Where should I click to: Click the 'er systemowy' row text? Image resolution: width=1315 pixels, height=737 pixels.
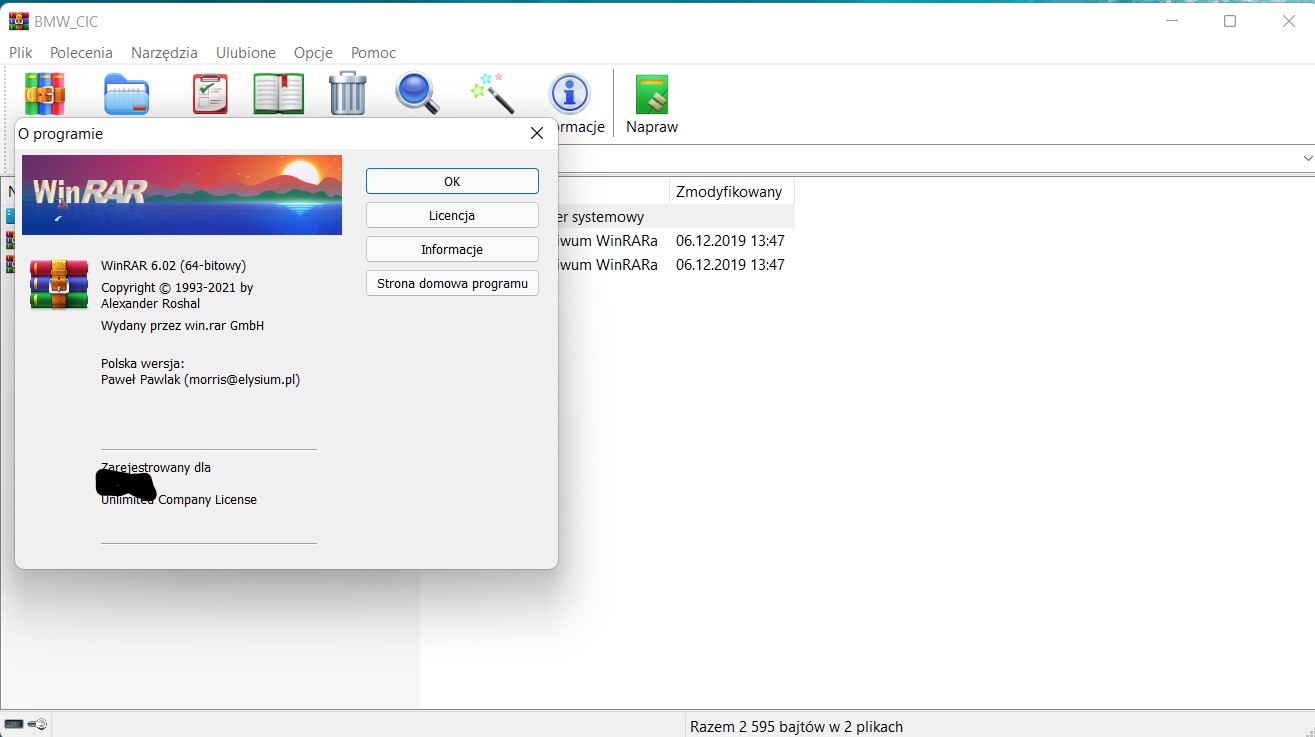(x=600, y=217)
